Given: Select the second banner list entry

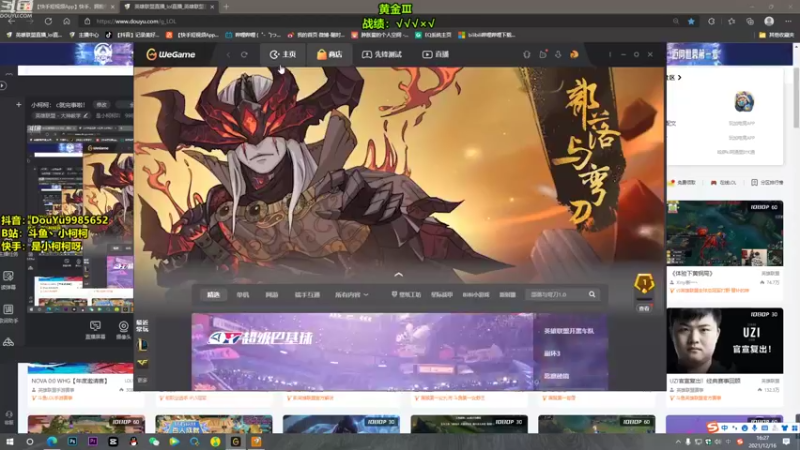Looking at the screenshot, I should 552,353.
